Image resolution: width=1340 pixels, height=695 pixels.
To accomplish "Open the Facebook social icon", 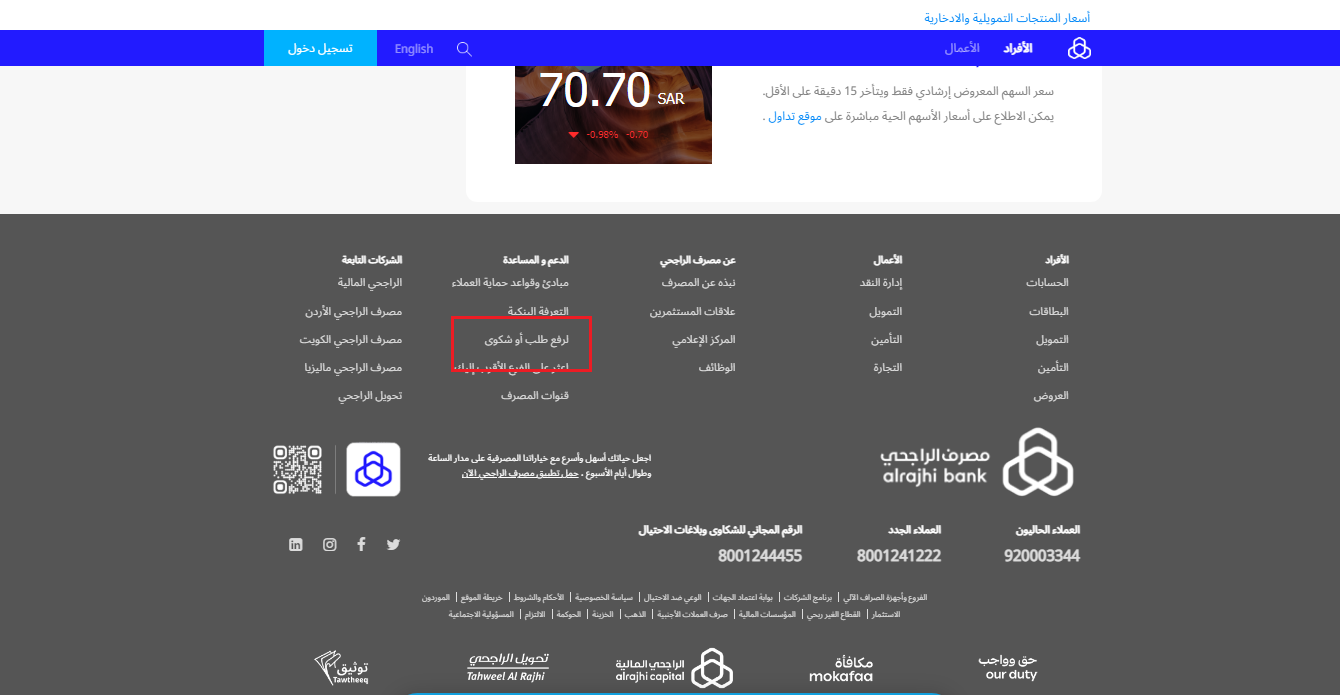I will pyautogui.click(x=361, y=545).
